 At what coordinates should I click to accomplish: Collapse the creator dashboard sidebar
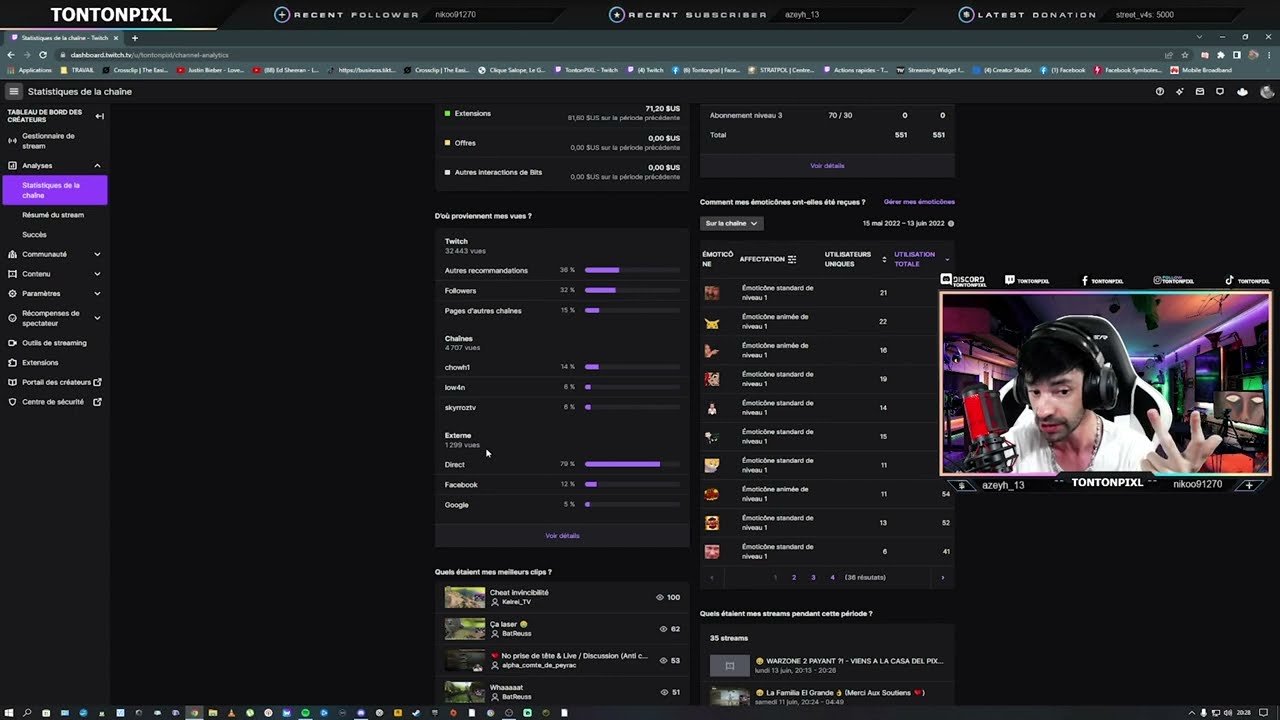coord(99,116)
